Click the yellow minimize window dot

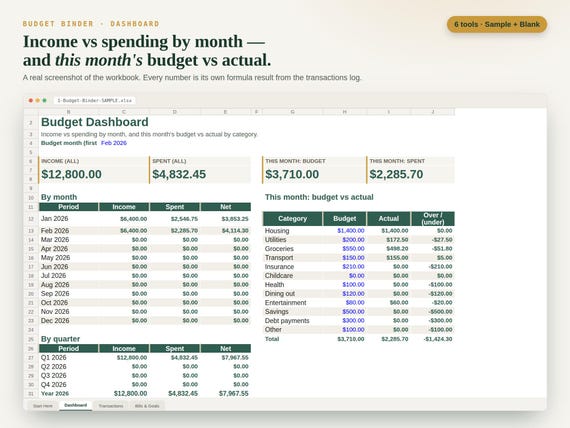pyautogui.click(x=37, y=100)
